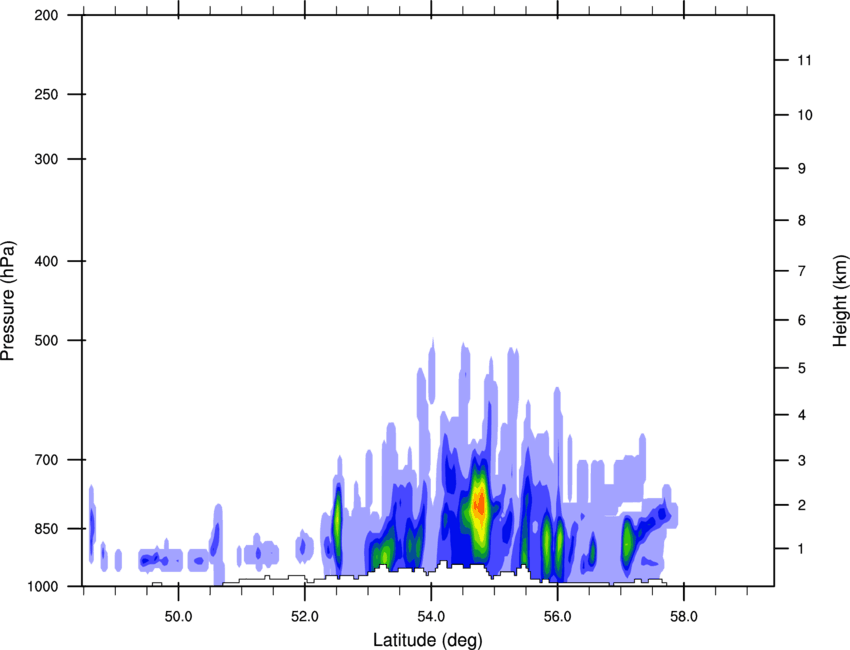
Task: Click the 58.0 latitude tick label
Action: (684, 617)
